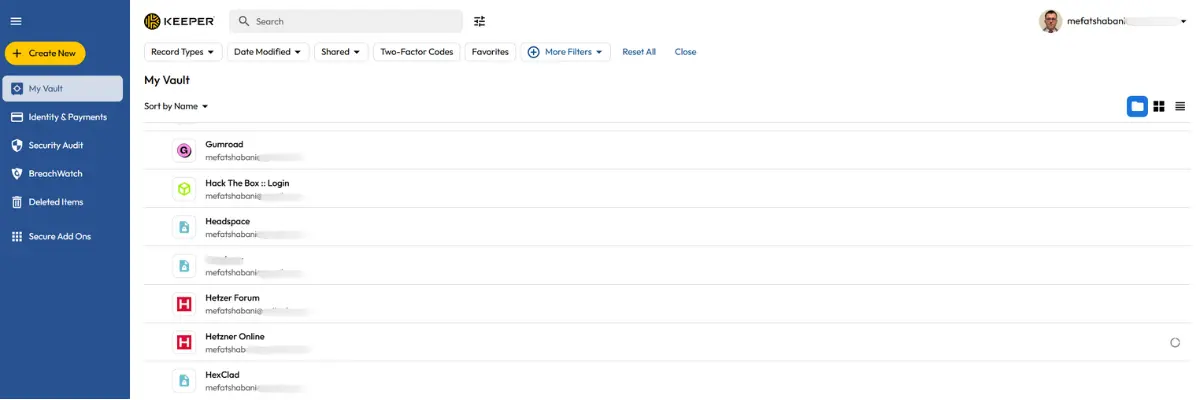Click the Hack The Box cube icon
1200x400 pixels.
click(184, 189)
